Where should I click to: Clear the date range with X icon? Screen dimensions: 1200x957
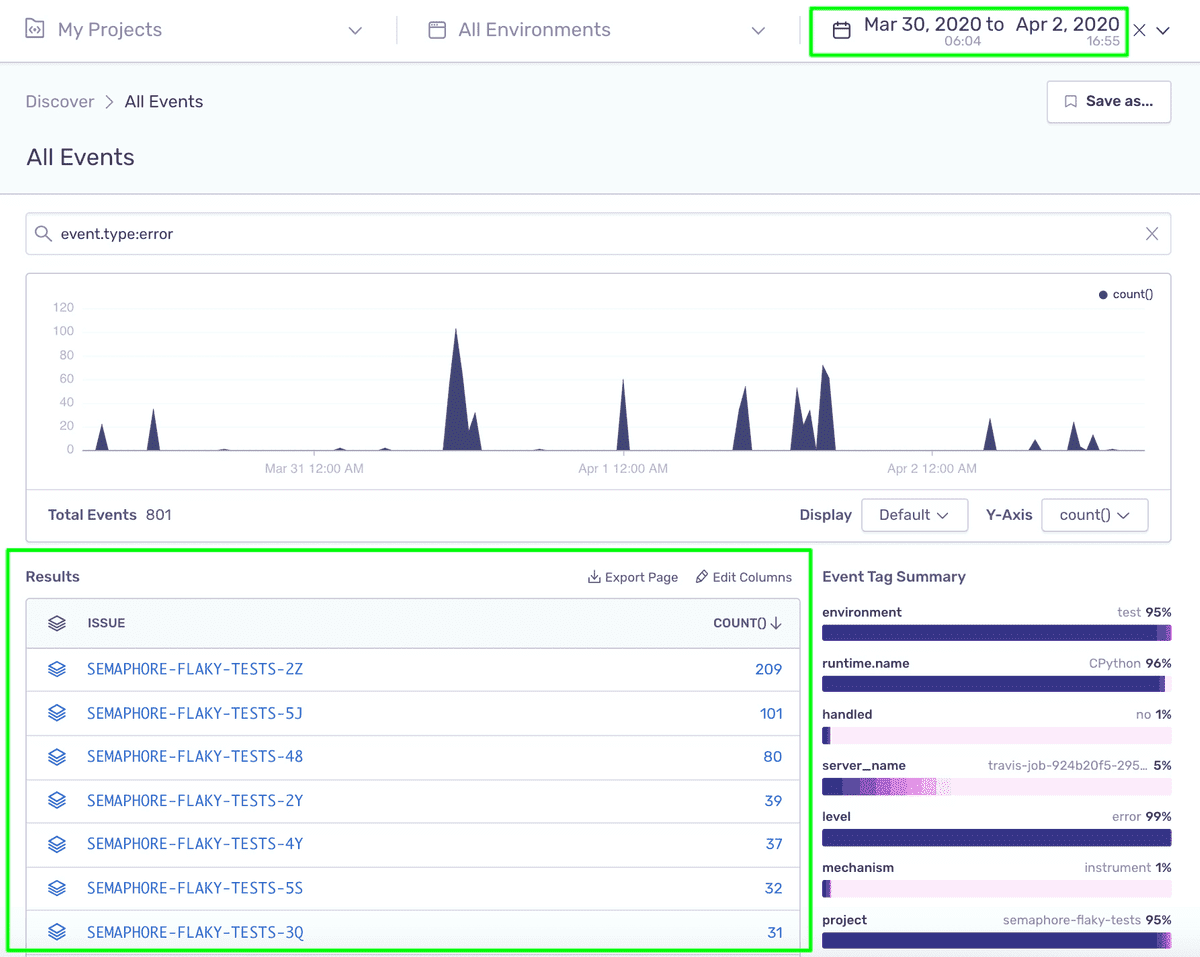click(1140, 30)
